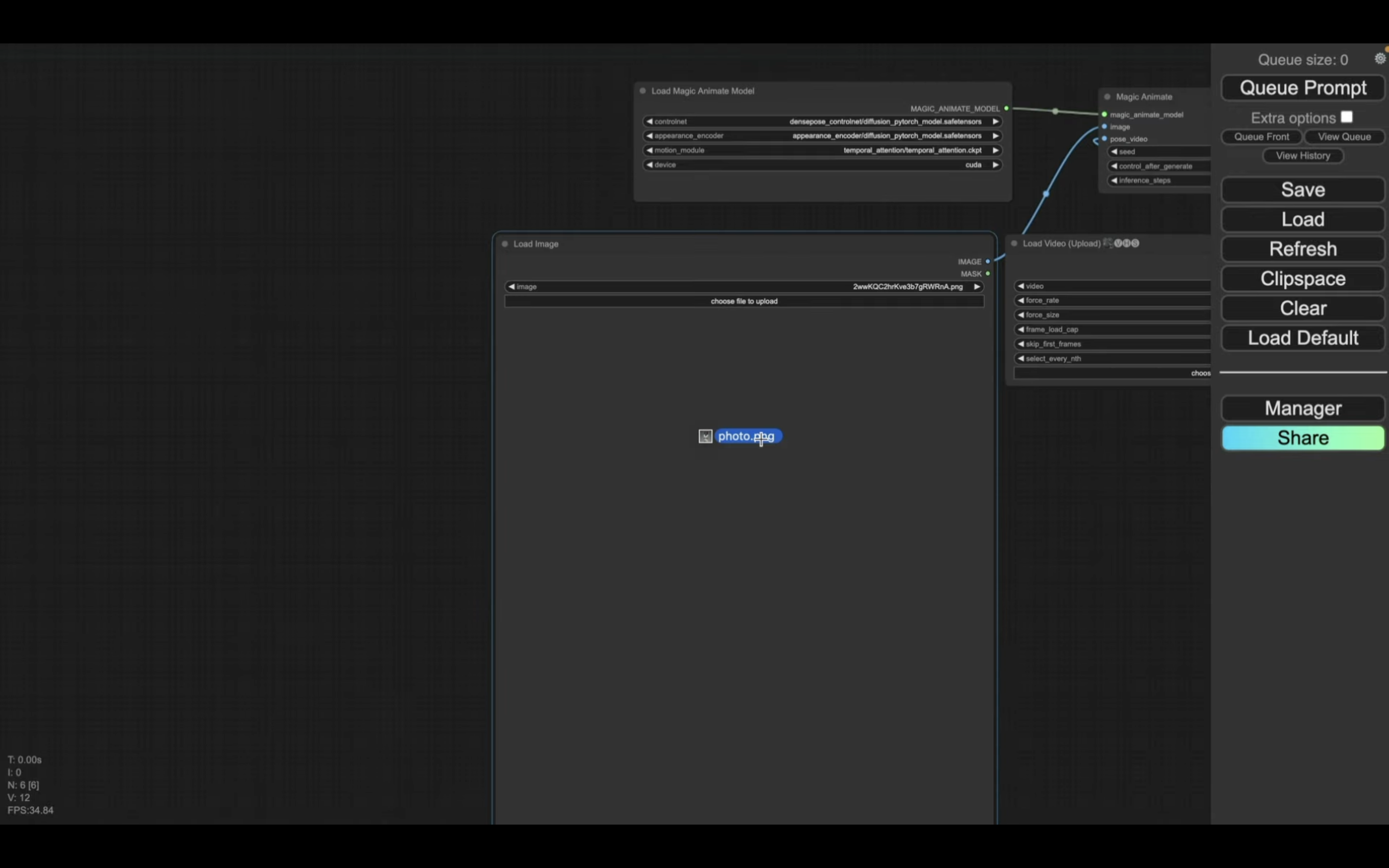Viewport: 1389px width, 868px height.
Task: Select next image in Load Image
Action: (x=977, y=286)
